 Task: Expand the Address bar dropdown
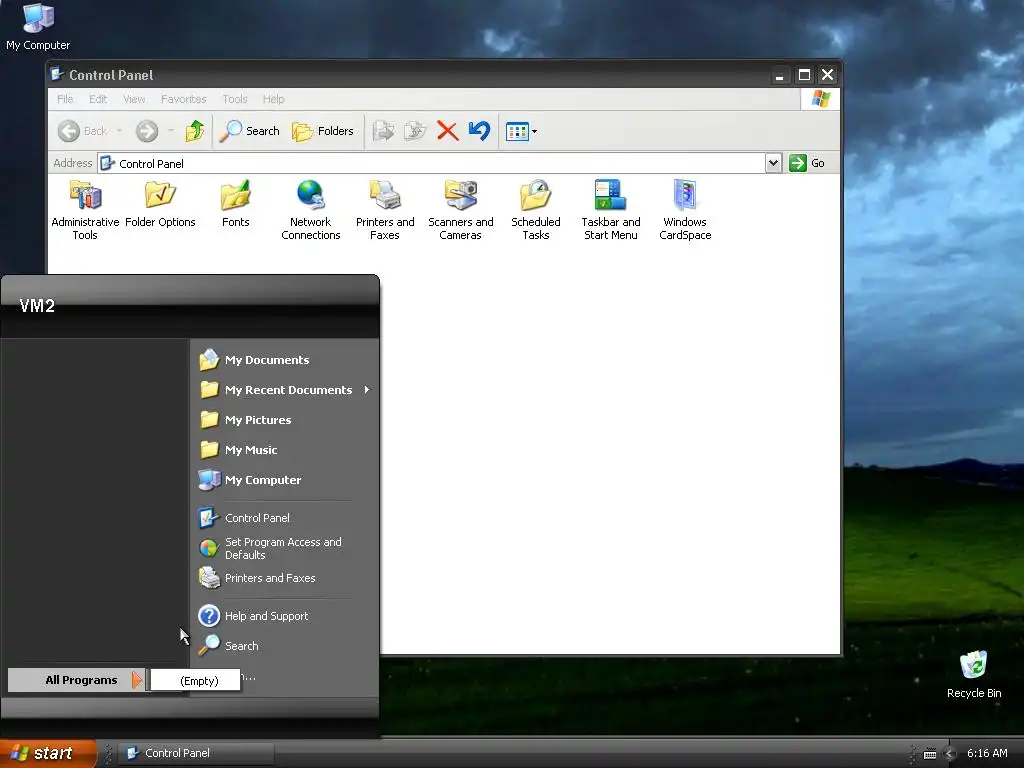(773, 163)
